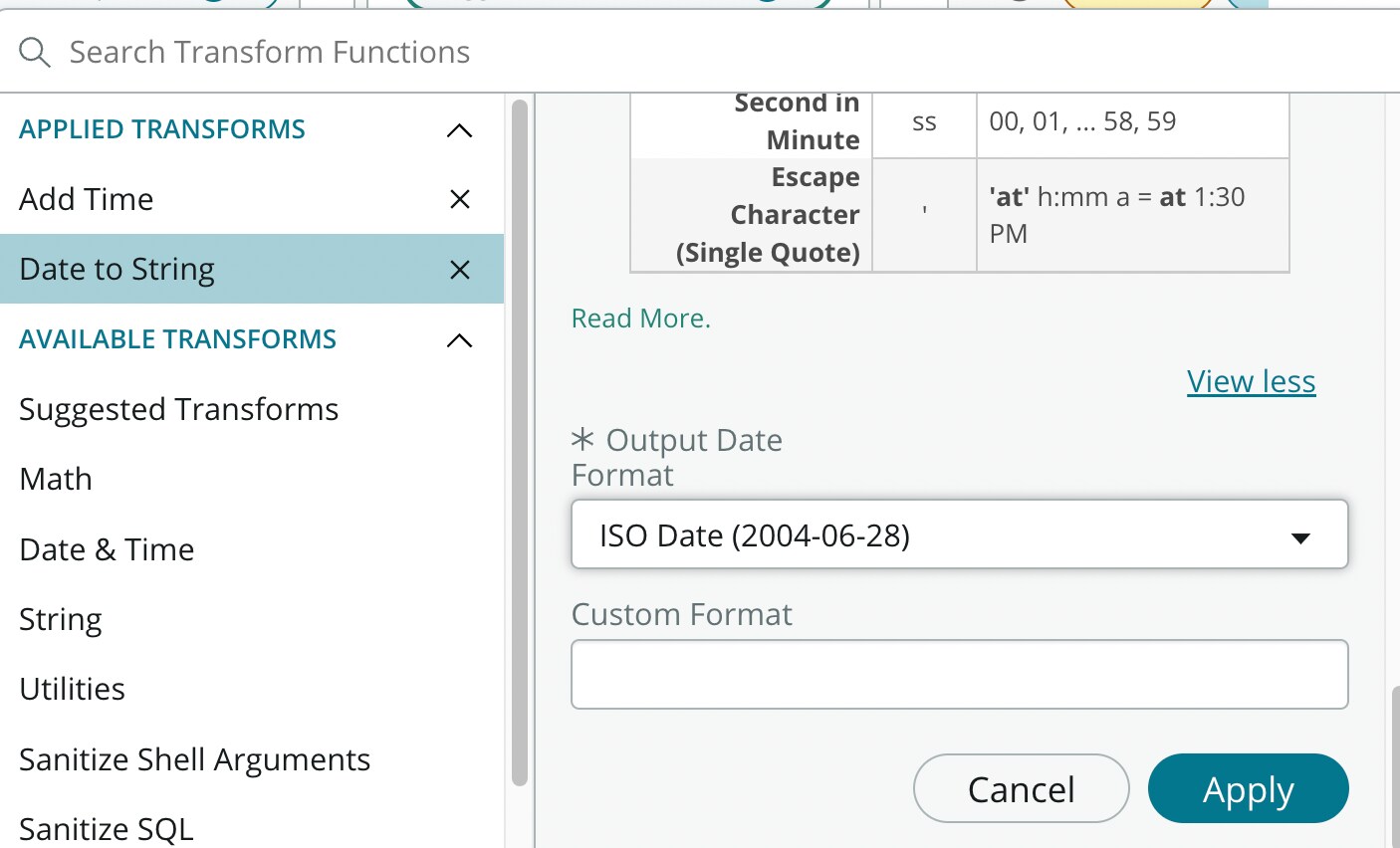Image resolution: width=1400 pixels, height=848 pixels.
Task: Choose the Sanitize SQL transform
Action: [x=107, y=828]
